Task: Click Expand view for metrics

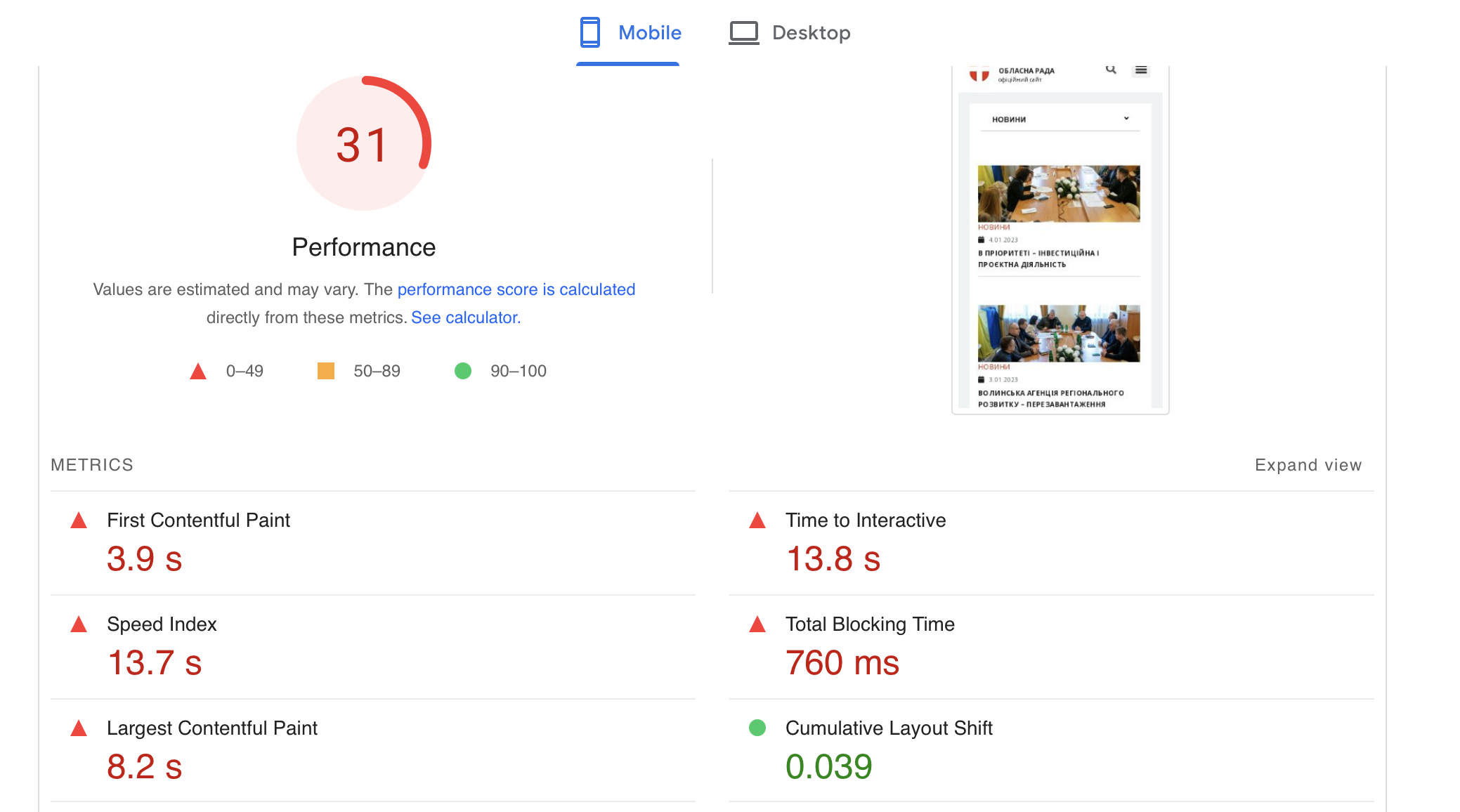Action: pyautogui.click(x=1308, y=465)
